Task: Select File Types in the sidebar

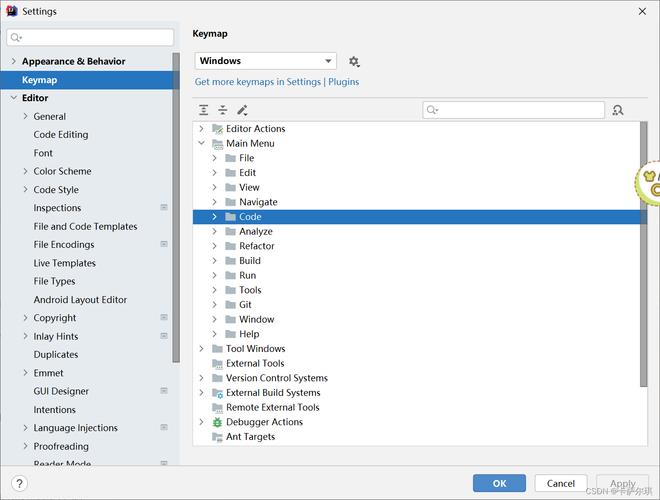Action: click(54, 281)
